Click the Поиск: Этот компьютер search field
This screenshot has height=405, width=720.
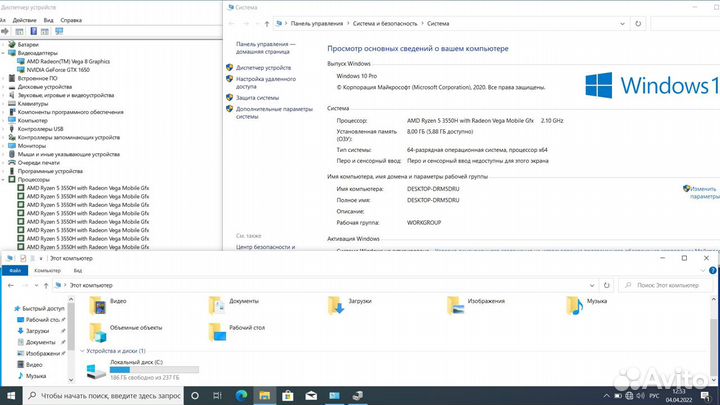point(666,285)
